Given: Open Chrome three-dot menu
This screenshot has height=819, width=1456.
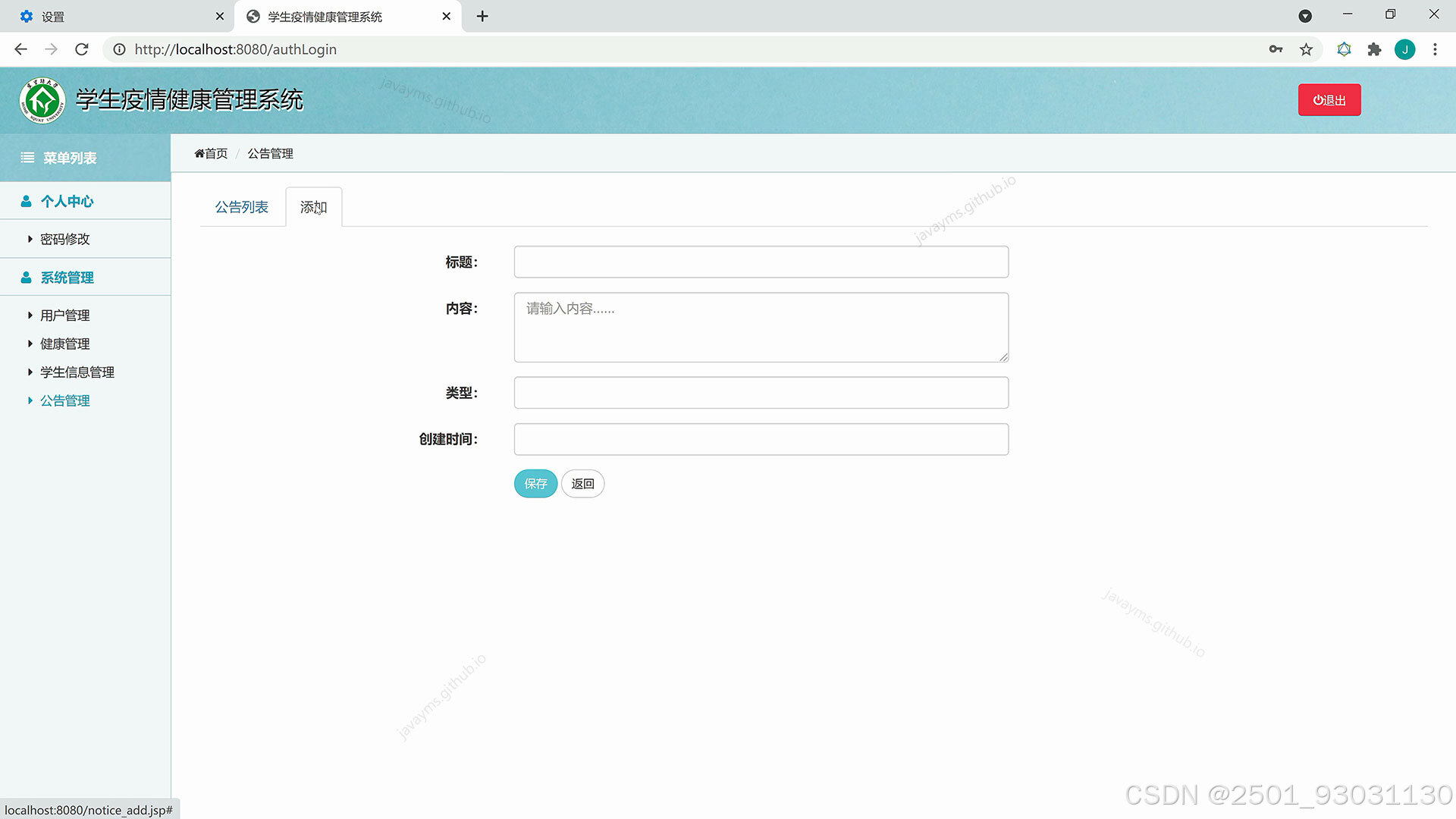Looking at the screenshot, I should pos(1435,49).
